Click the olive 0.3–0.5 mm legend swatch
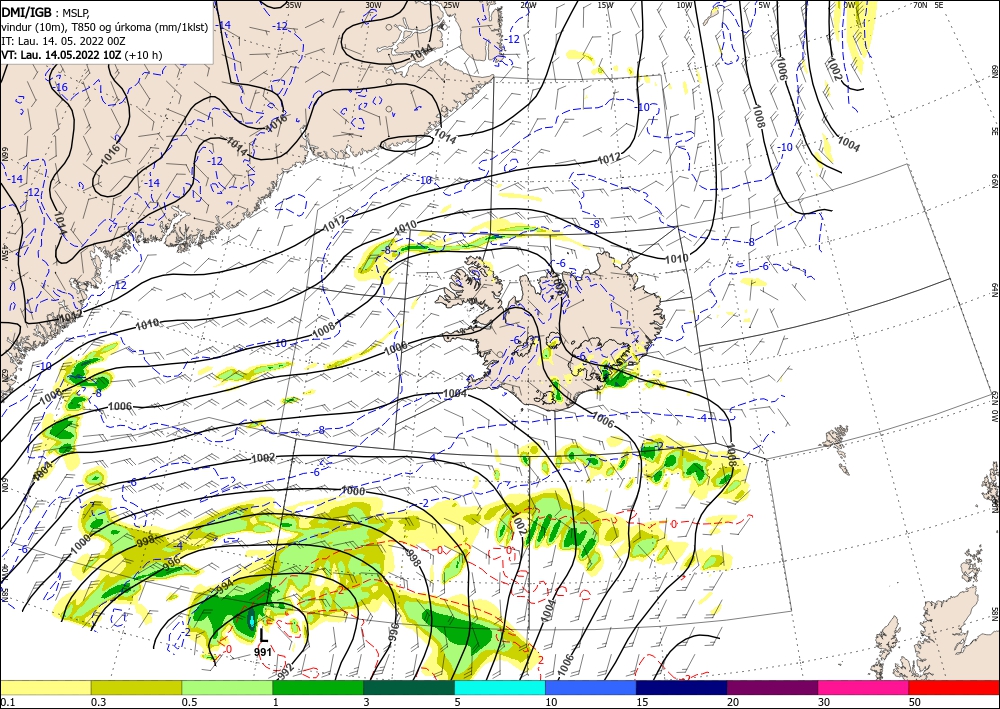This screenshot has height=709, width=1000. [x=136, y=687]
